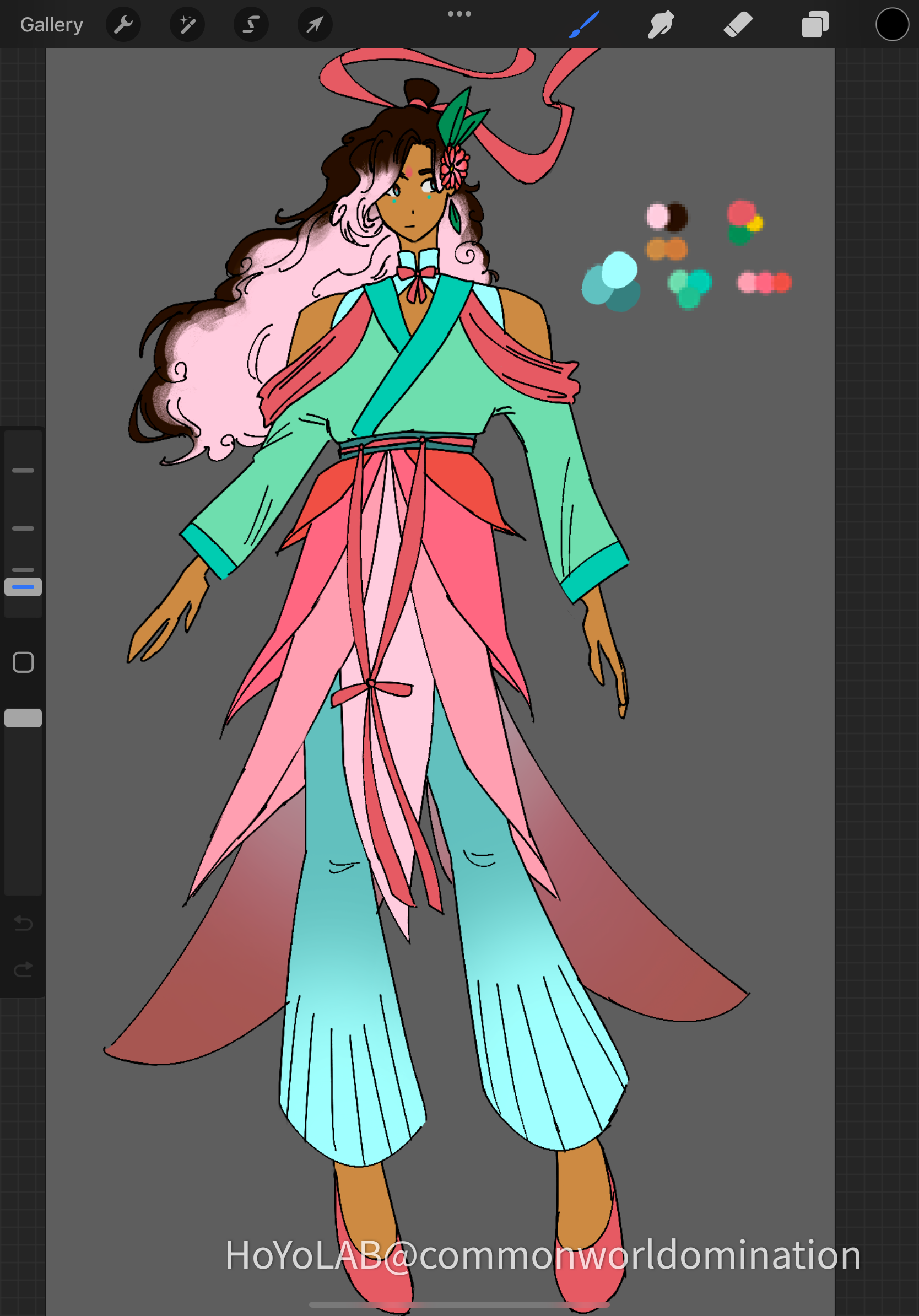919x1316 pixels.
Task: Click the cyan palette swatch on canvas
Action: coord(619,269)
